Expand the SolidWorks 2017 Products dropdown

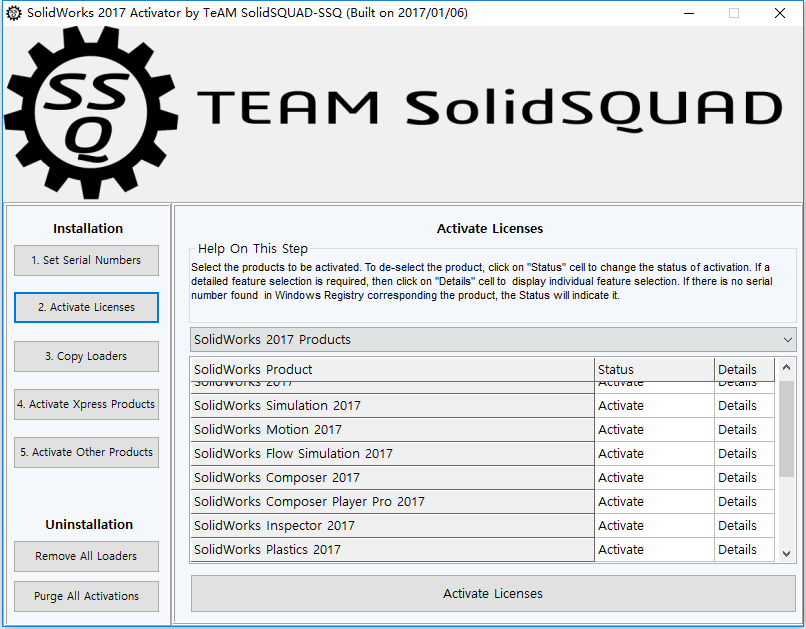[493, 340]
